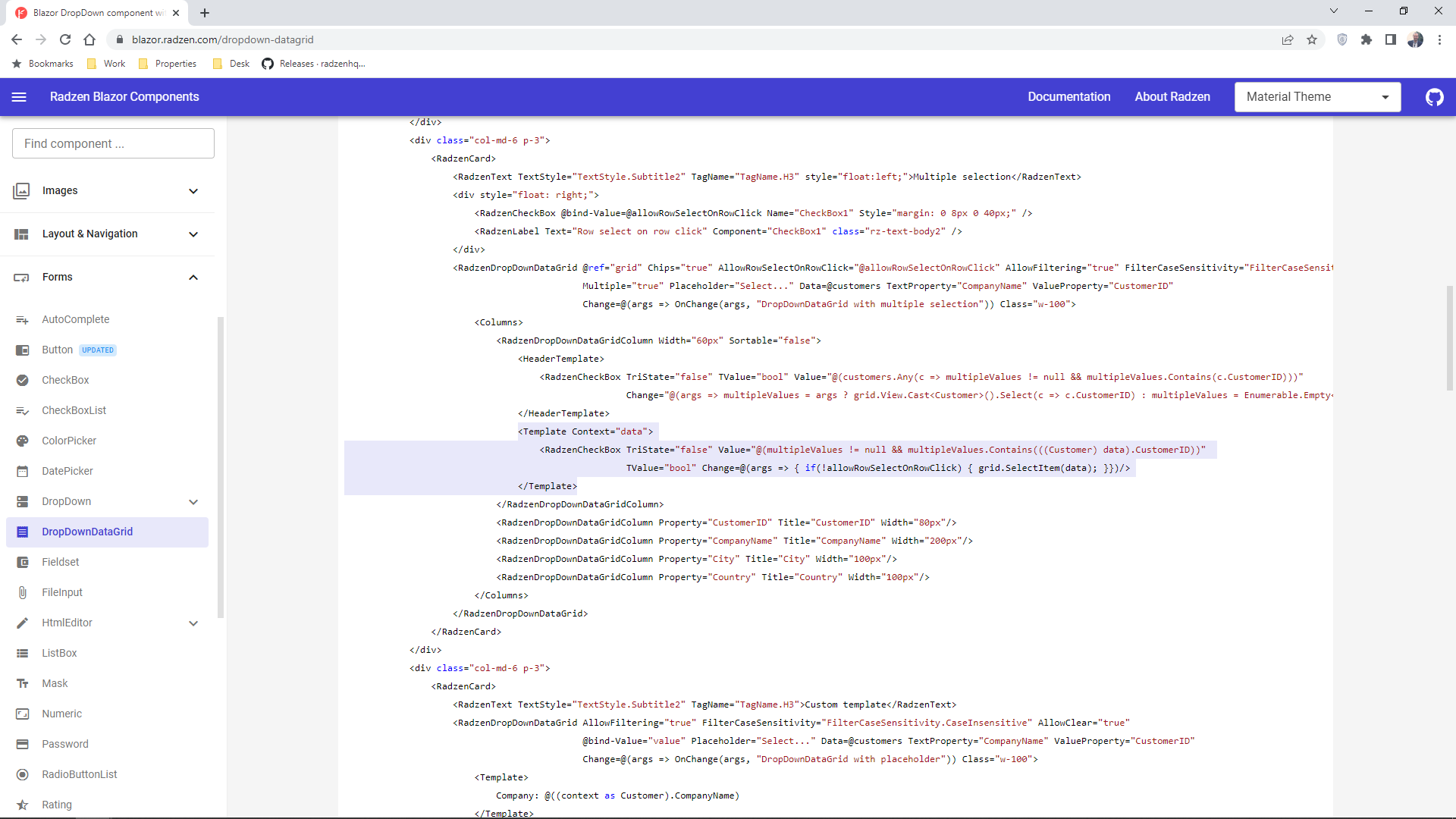Viewport: 1456px width, 819px height.
Task: Open the Chrome three-dot menu
Action: (x=1440, y=39)
